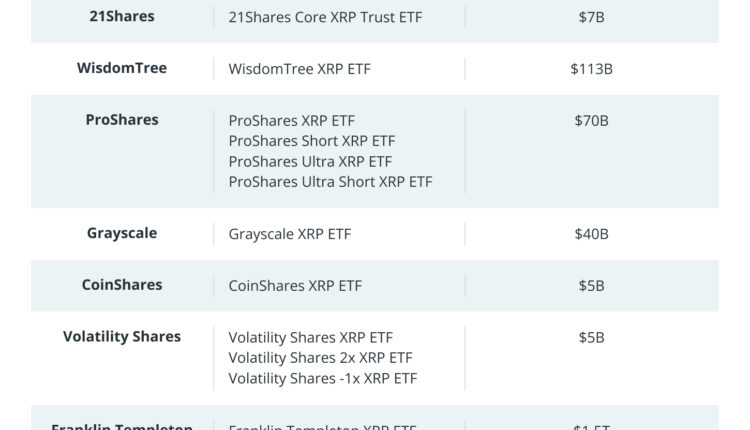Click the $113B value

click(591, 69)
